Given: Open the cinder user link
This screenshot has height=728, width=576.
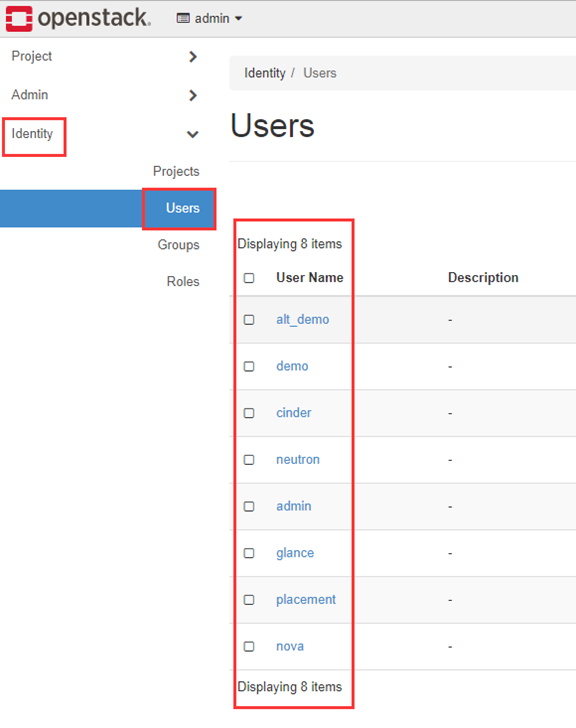Looking at the screenshot, I should coord(294,412).
